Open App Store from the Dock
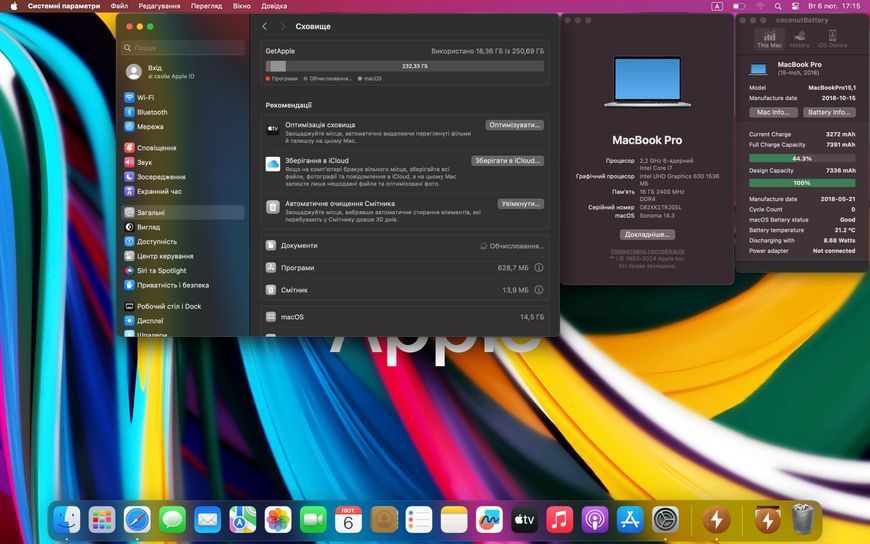870x544 pixels. pos(630,520)
